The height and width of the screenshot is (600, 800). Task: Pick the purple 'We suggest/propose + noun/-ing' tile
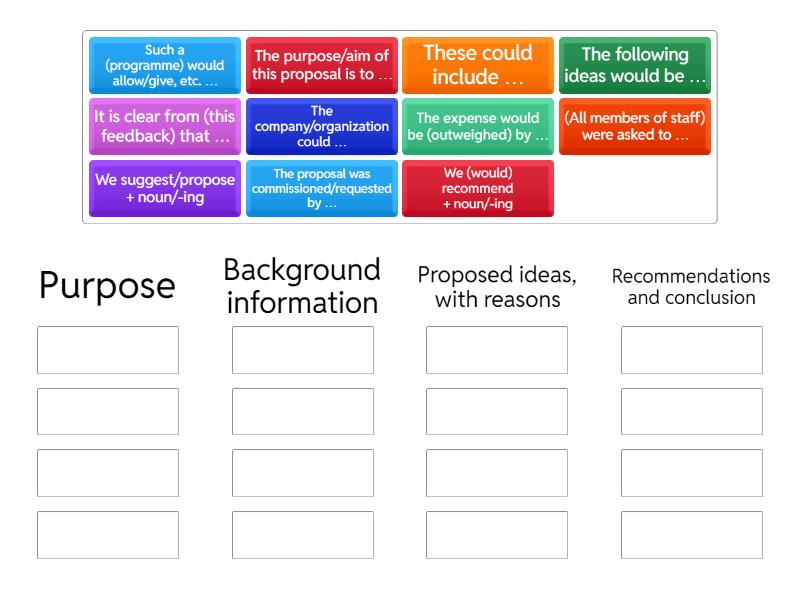point(165,188)
